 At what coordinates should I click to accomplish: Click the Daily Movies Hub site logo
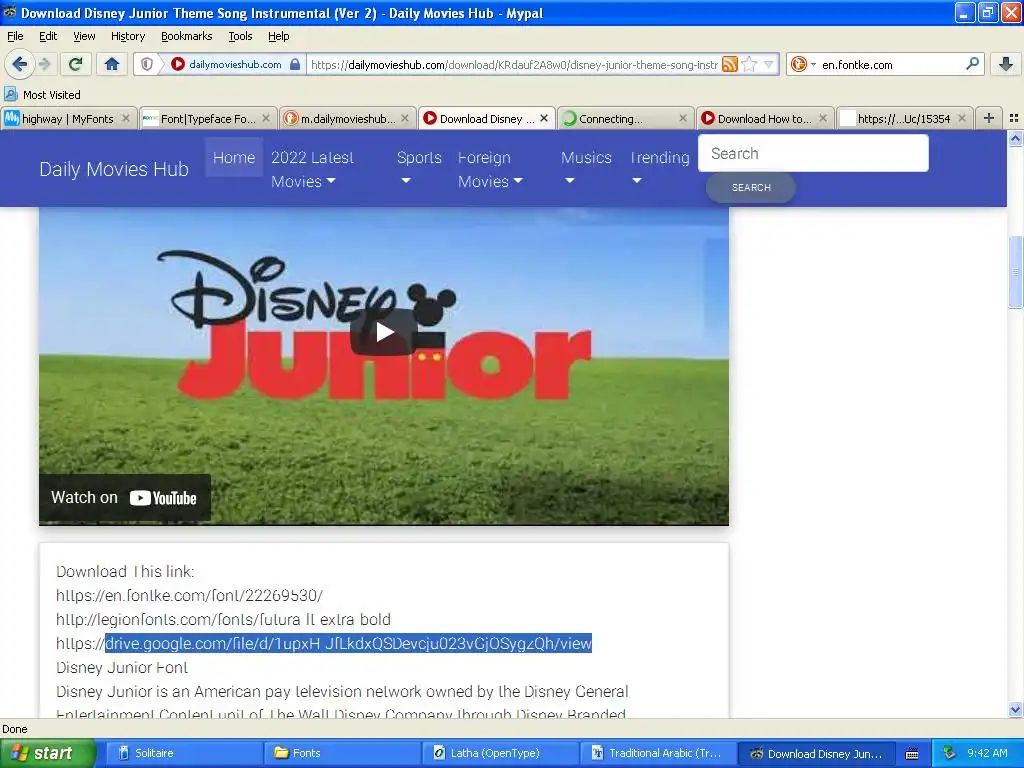point(114,169)
